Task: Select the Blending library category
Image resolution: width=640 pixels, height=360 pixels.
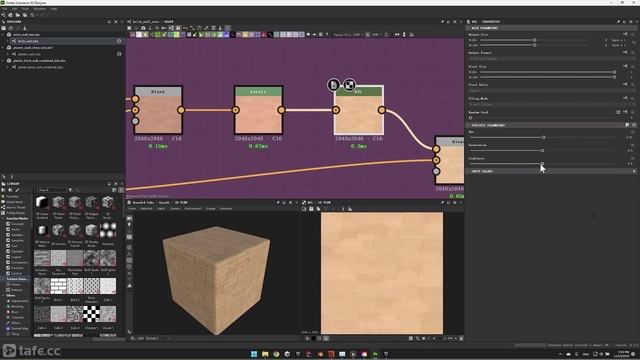Action: 17,306
